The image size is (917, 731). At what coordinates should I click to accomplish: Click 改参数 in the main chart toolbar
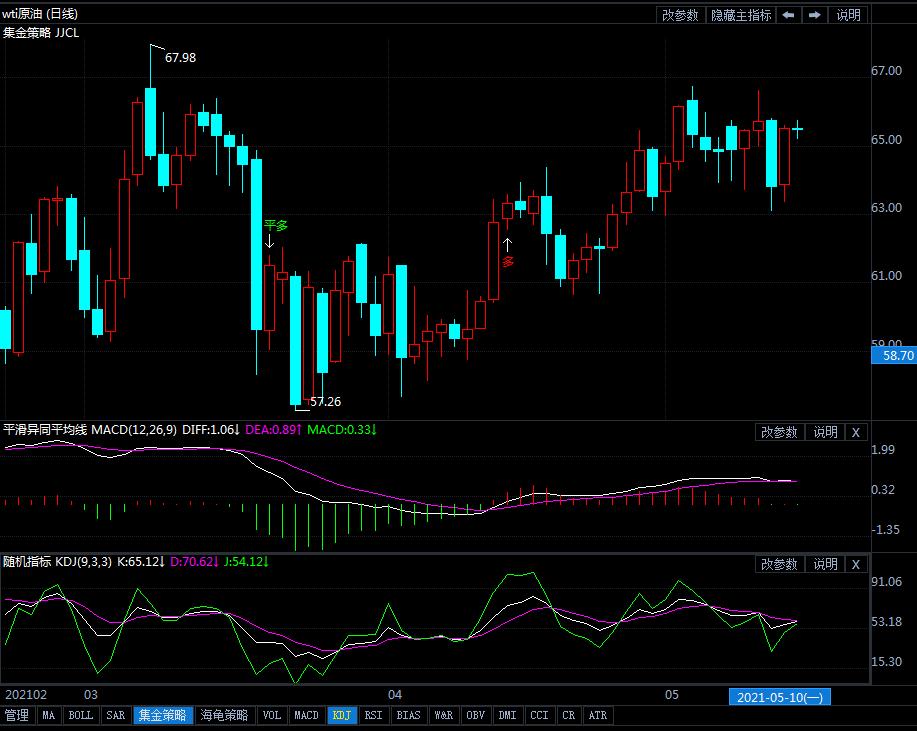tap(681, 15)
